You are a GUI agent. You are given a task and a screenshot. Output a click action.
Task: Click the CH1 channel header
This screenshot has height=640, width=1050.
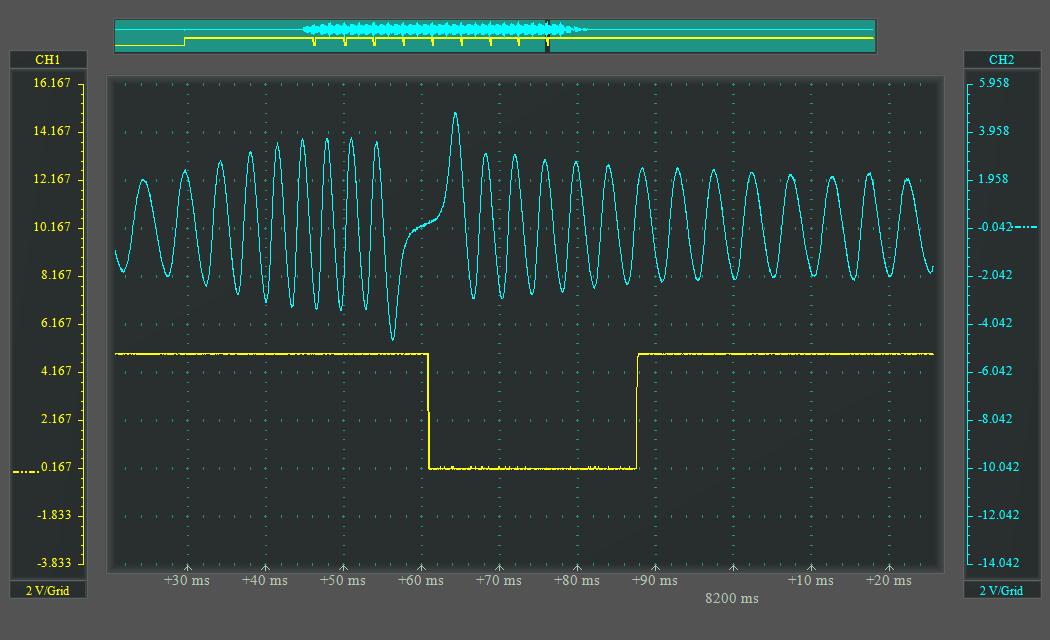pos(47,60)
